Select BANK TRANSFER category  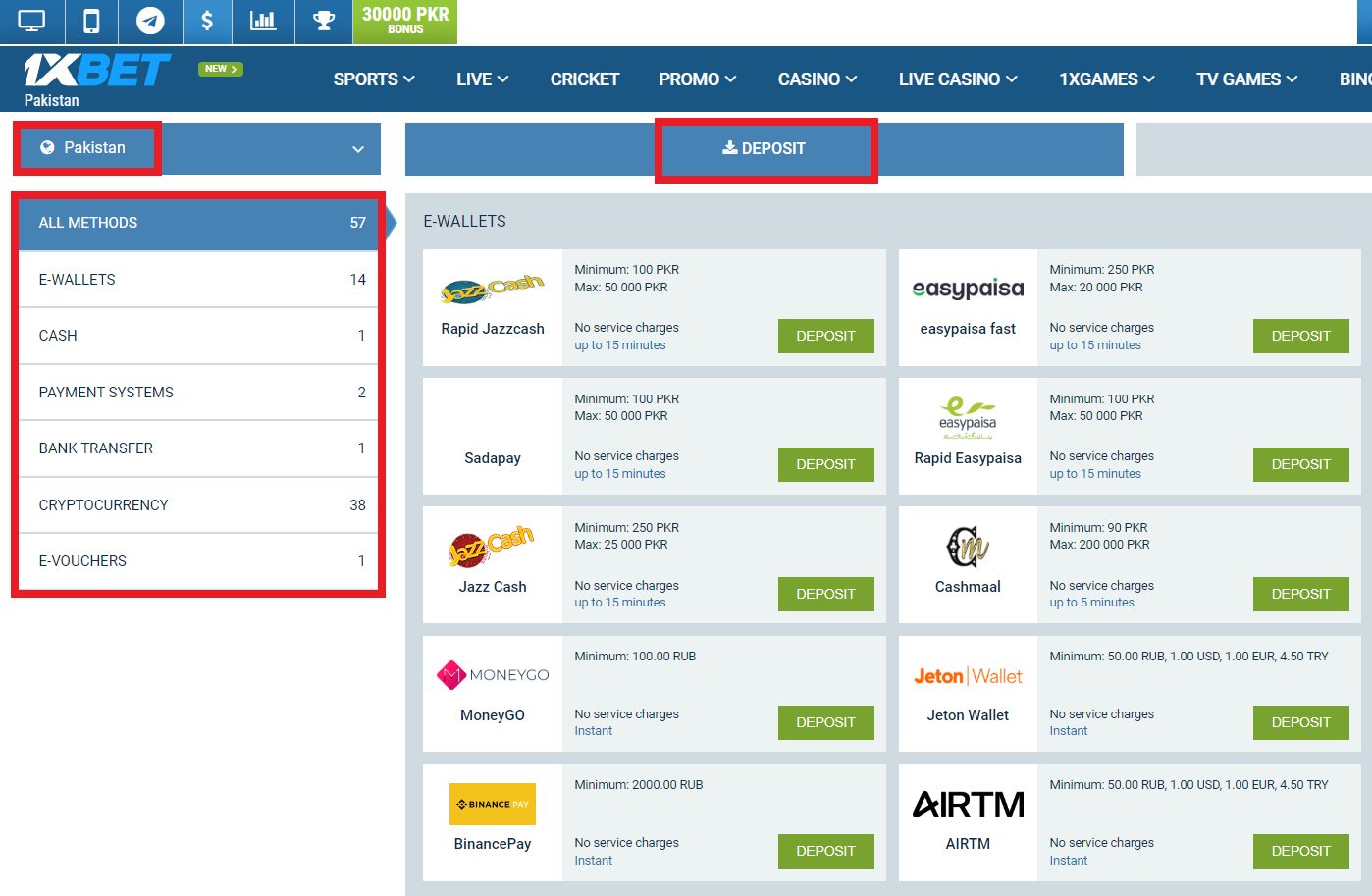click(x=198, y=448)
